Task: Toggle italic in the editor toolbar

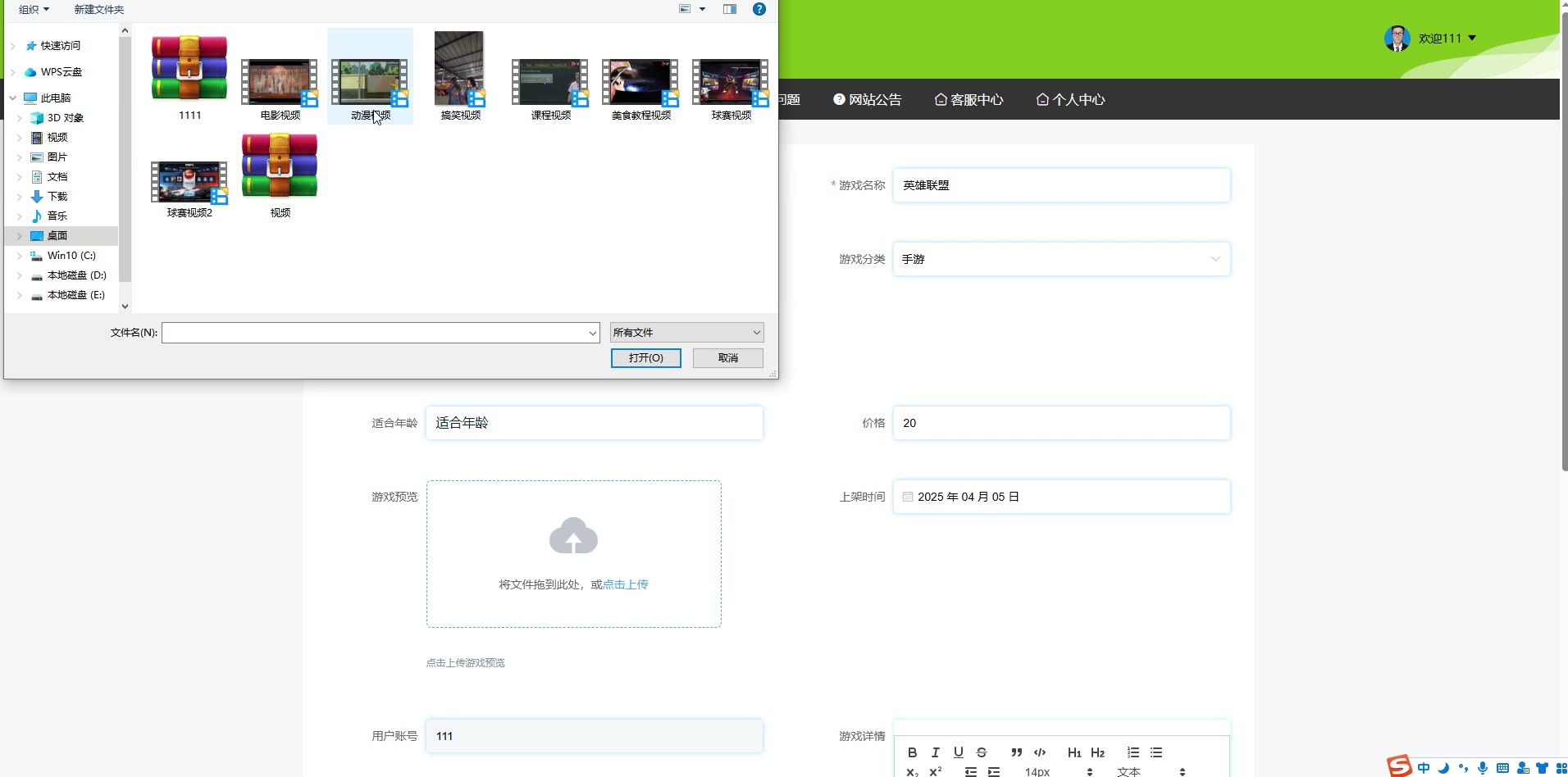Action: [x=936, y=752]
